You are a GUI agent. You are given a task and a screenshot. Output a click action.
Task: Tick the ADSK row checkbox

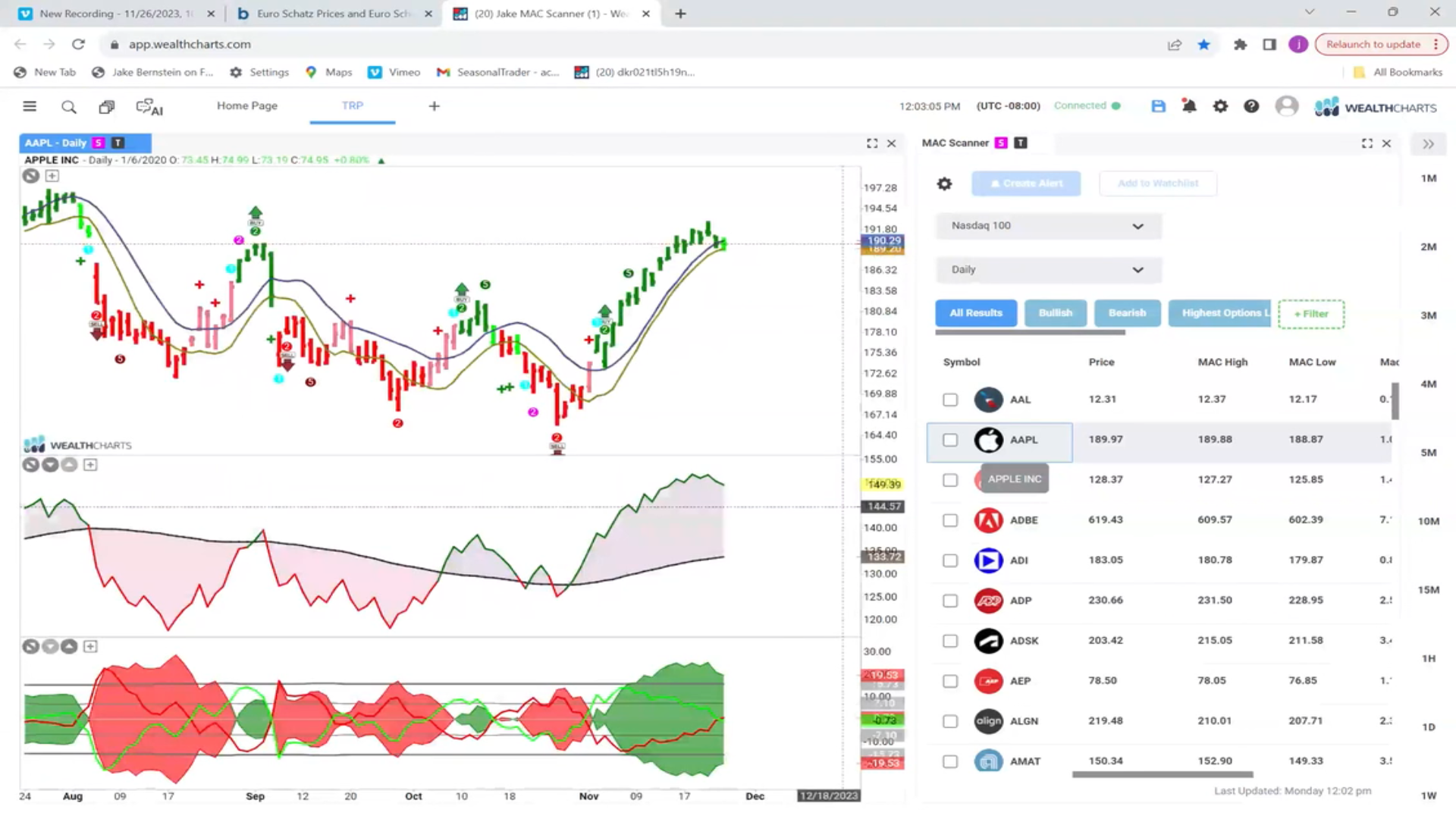tap(950, 642)
